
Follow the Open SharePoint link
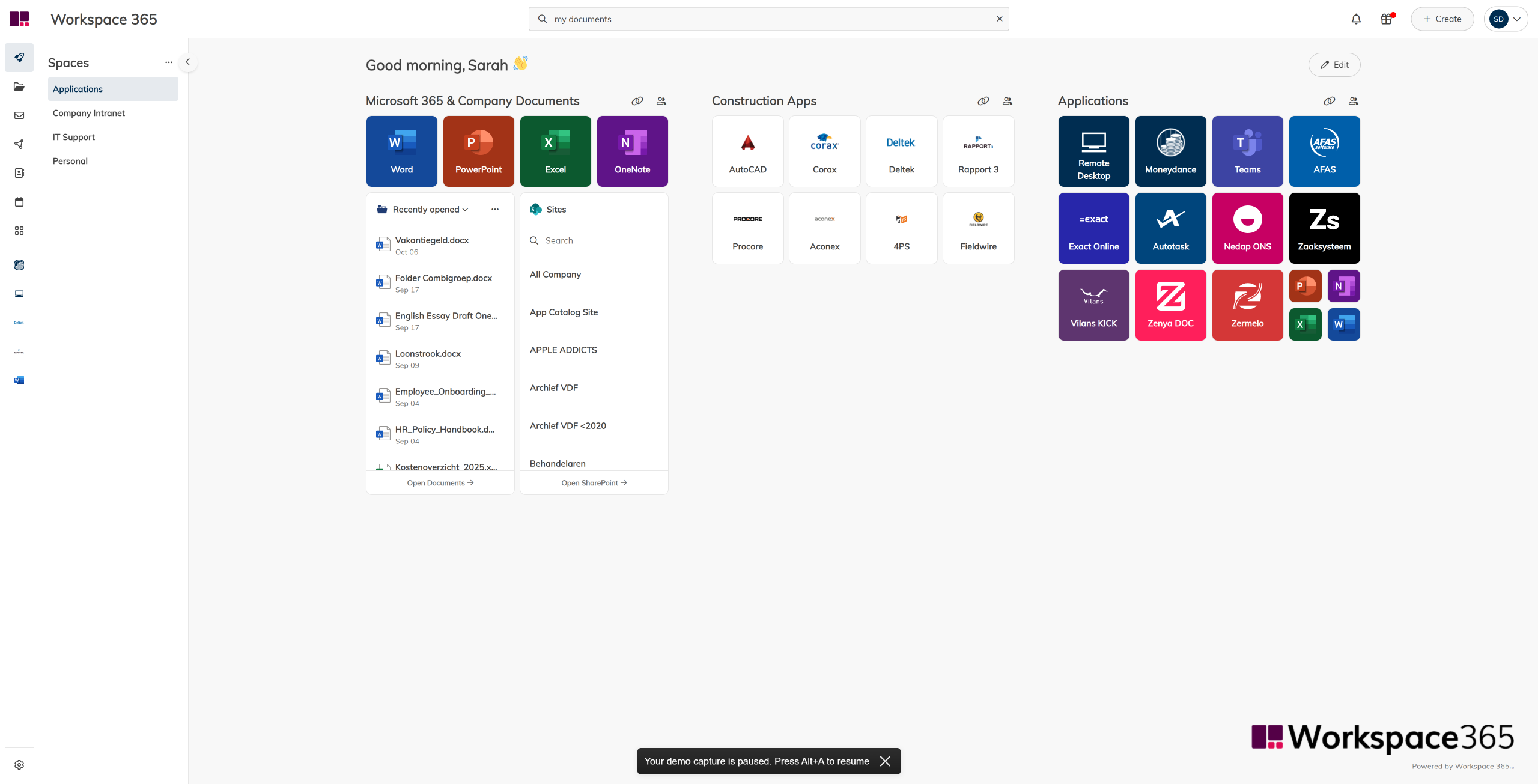[x=594, y=483]
